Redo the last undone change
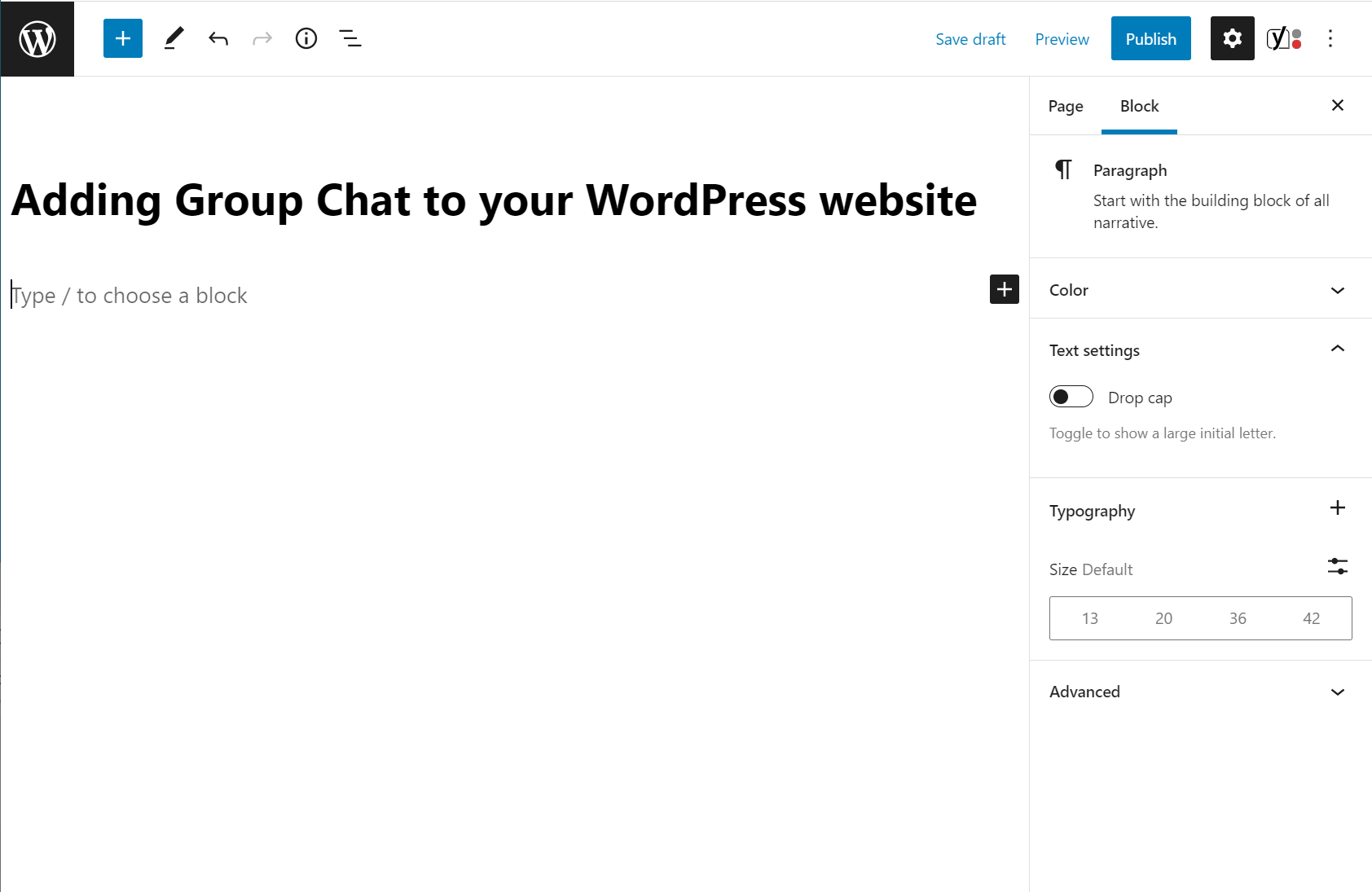This screenshot has height=892, width=1372. point(262,38)
